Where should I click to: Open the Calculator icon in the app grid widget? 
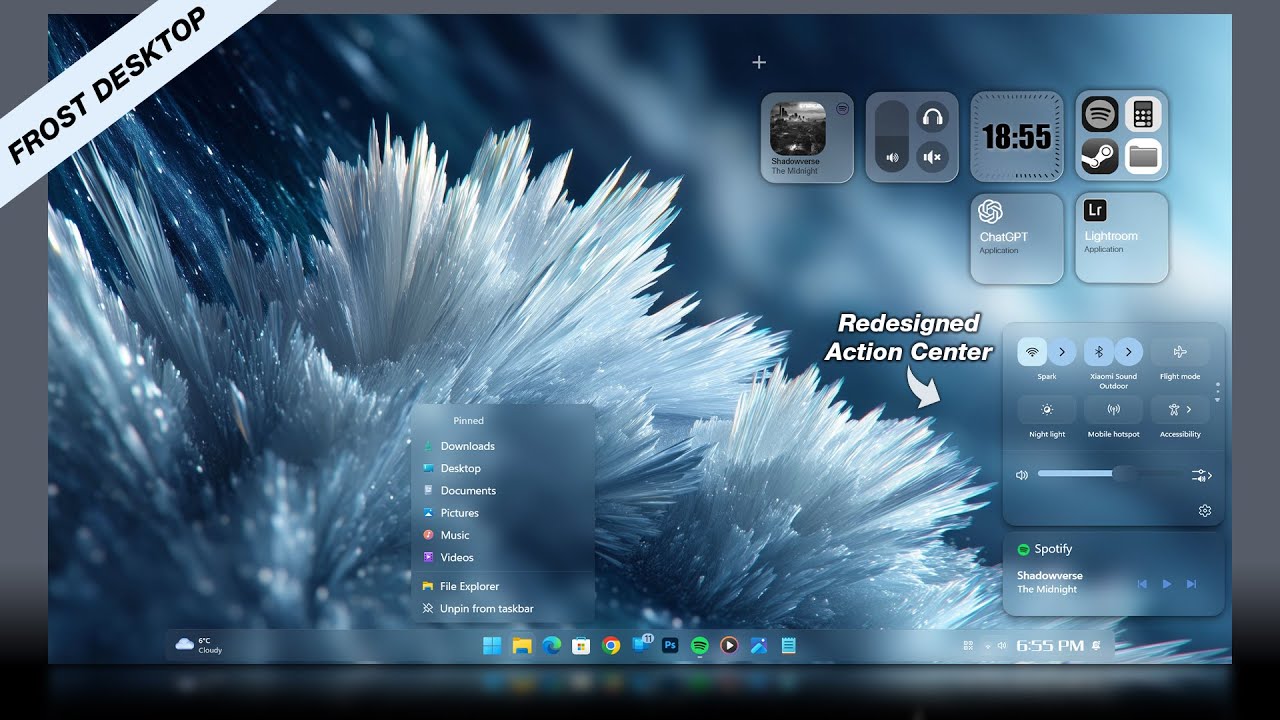1143,114
